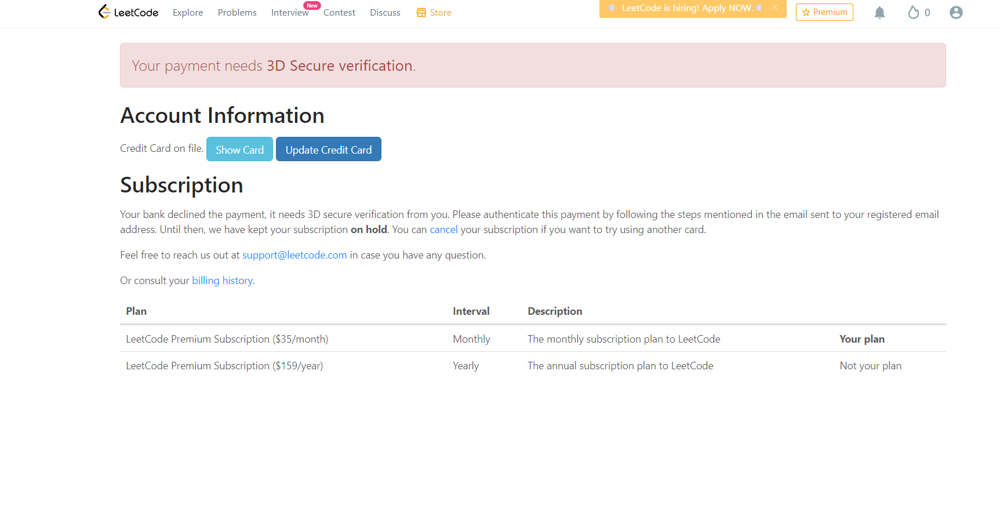Viewport: 1000px width, 520px height.
Task: Click the Premium star button
Action: point(824,13)
